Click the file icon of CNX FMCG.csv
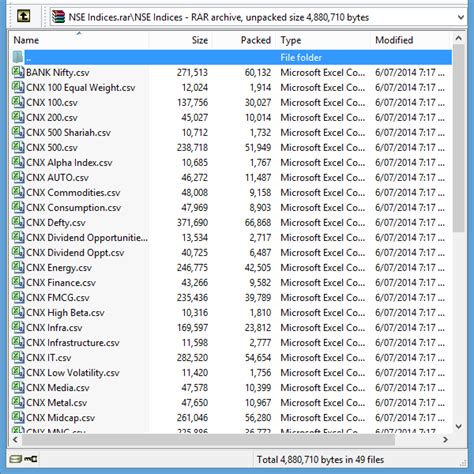474x474 pixels. click(x=18, y=297)
